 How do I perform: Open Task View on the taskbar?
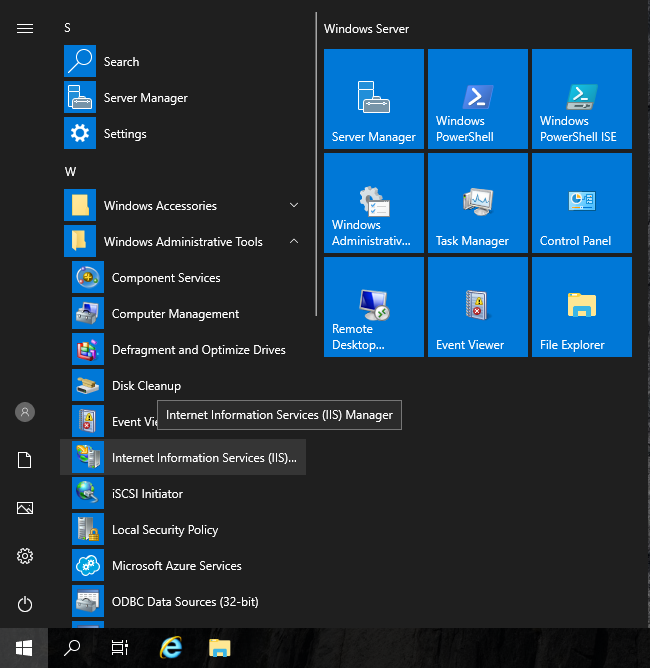[120, 648]
